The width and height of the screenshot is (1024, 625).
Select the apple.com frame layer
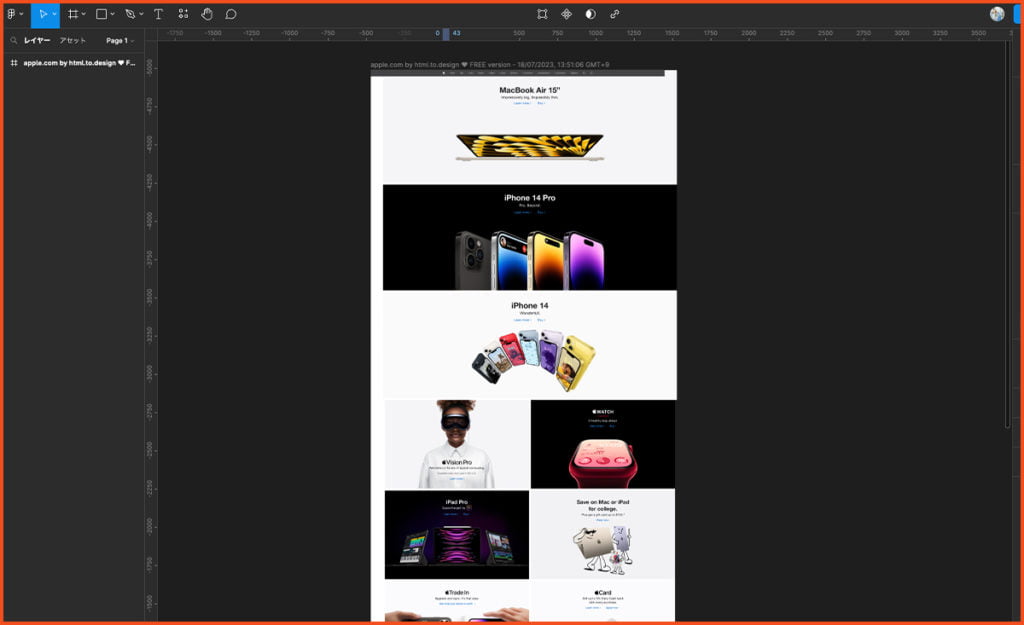tap(78, 63)
